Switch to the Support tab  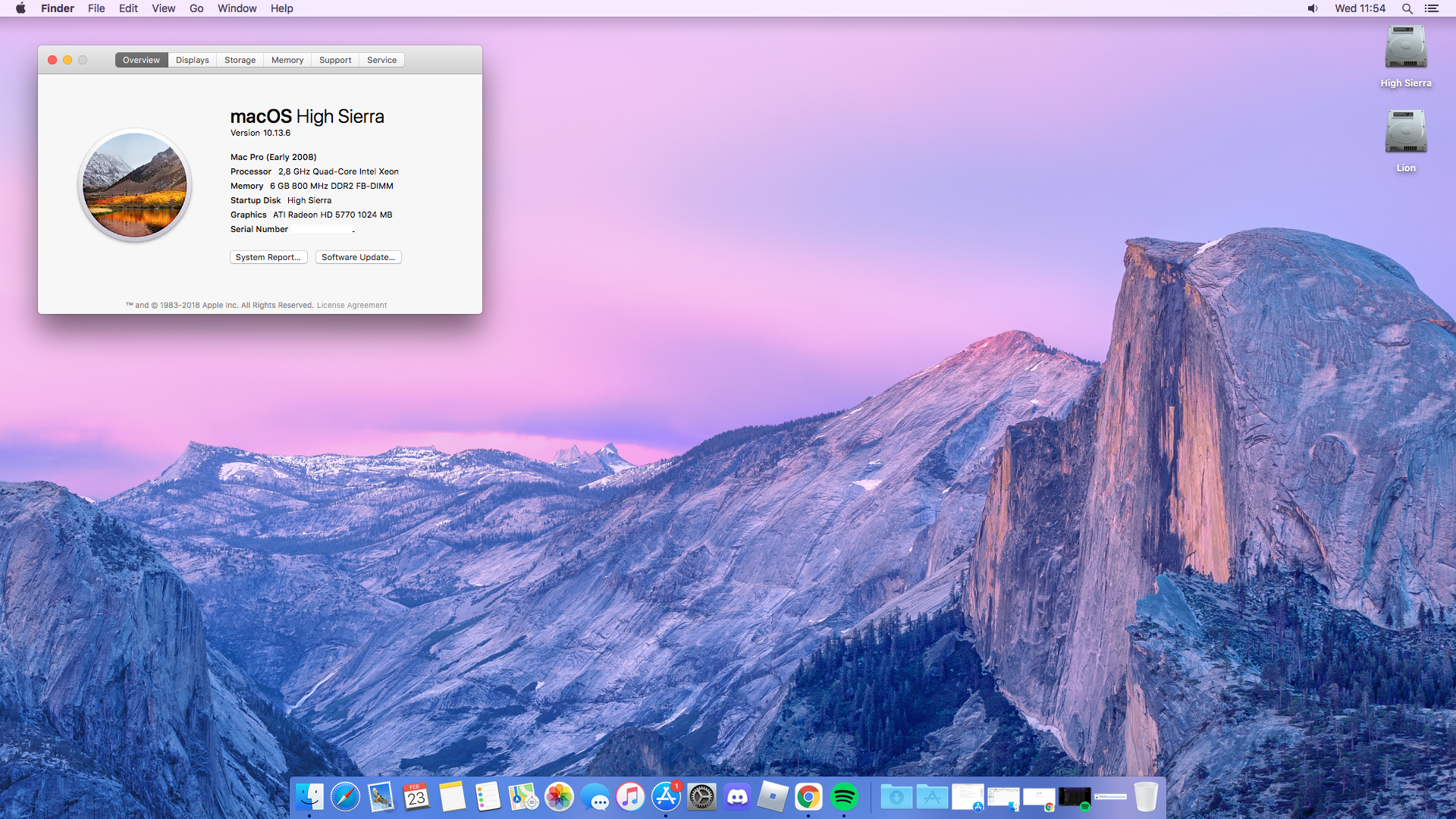[x=335, y=60]
